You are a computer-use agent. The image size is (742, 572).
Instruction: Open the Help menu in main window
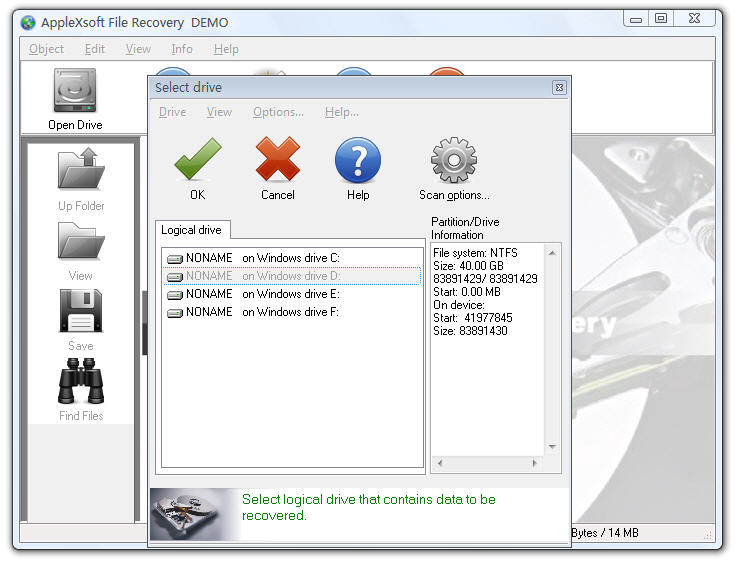[x=226, y=49]
